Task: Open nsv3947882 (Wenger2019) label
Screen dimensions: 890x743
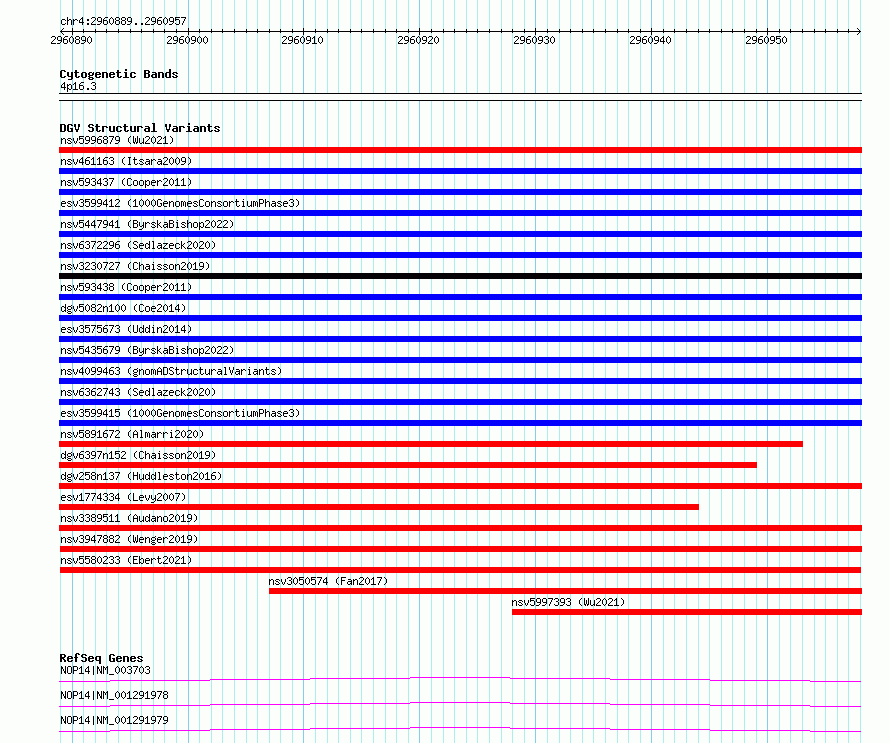Action: tap(129, 539)
